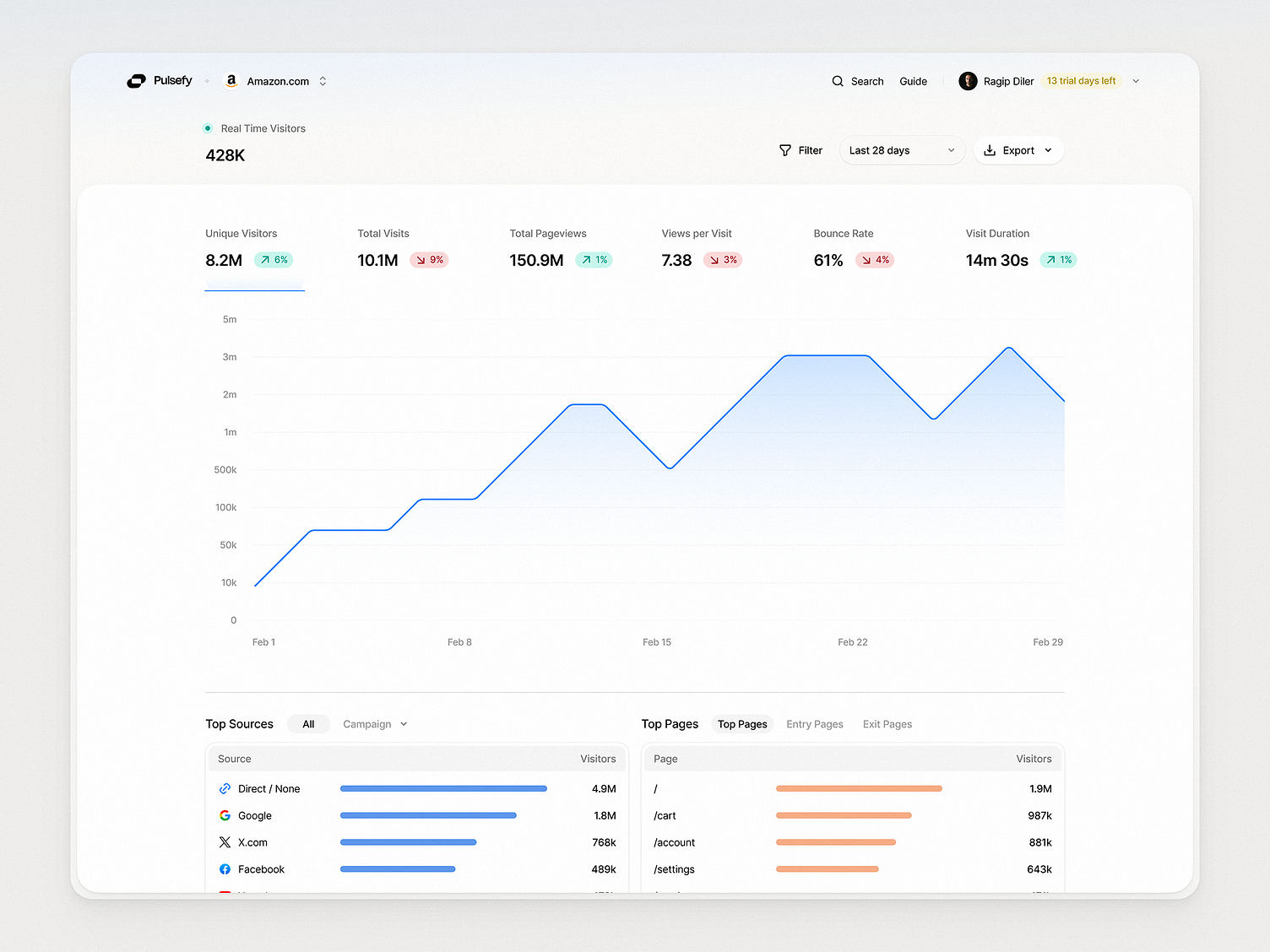Screen dimensions: 1270x952
Task: Click the Google logo icon
Action: click(x=225, y=815)
